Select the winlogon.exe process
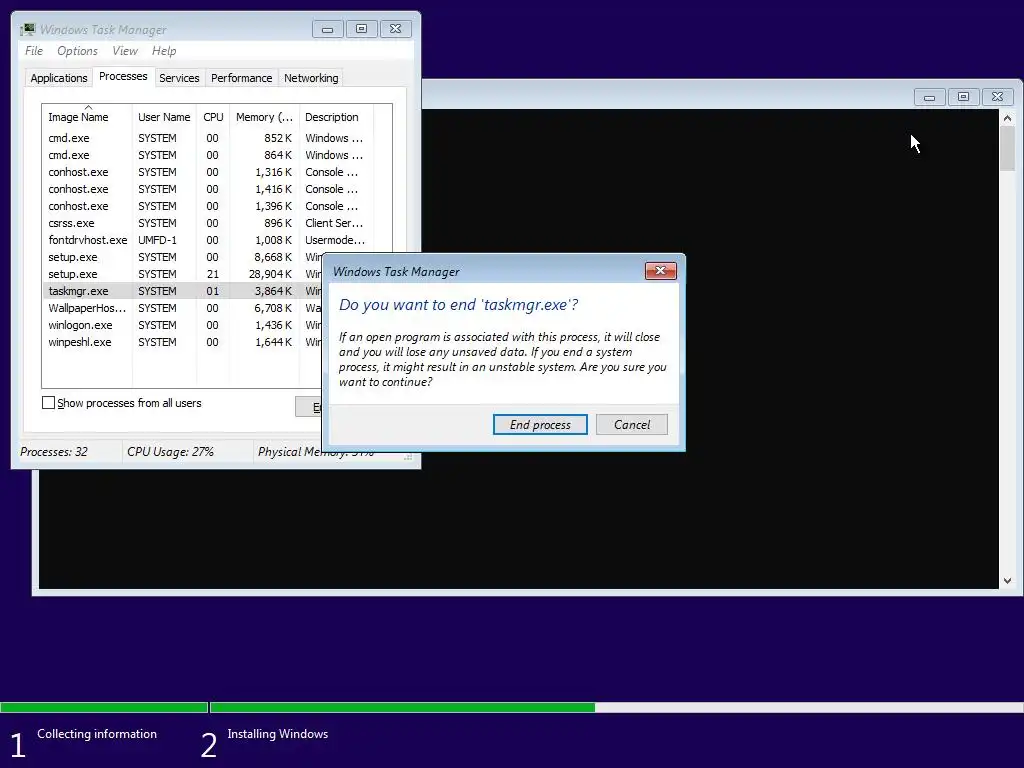 point(183,325)
